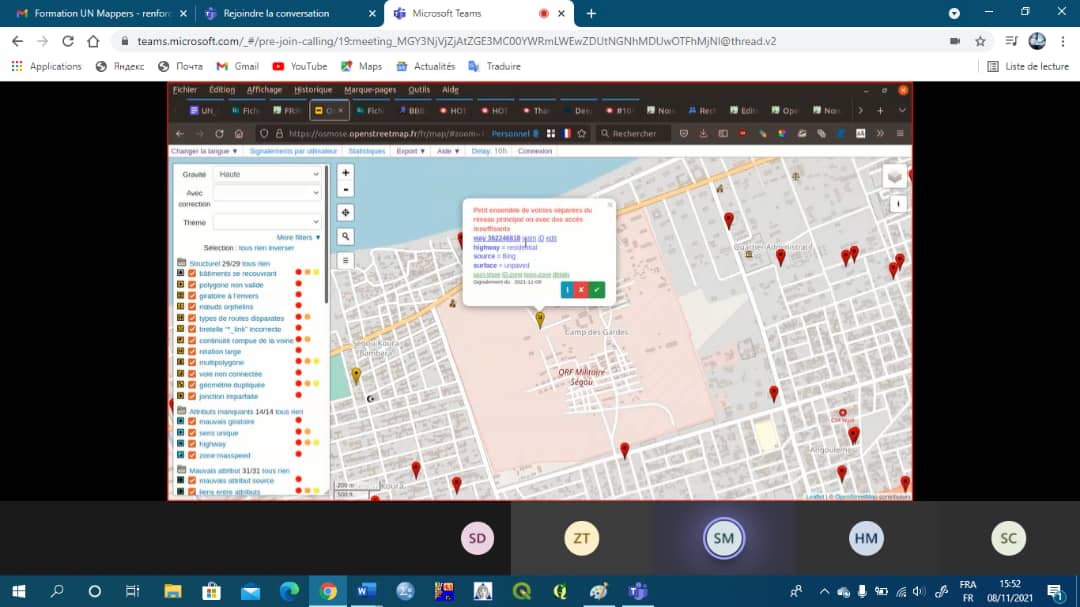Reload the Chrome page
Viewport: 1080px width, 607px height.
tap(68, 41)
